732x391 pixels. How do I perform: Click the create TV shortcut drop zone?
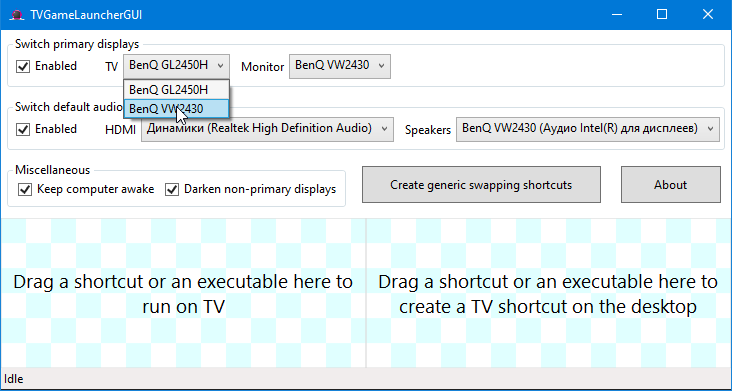click(x=549, y=293)
